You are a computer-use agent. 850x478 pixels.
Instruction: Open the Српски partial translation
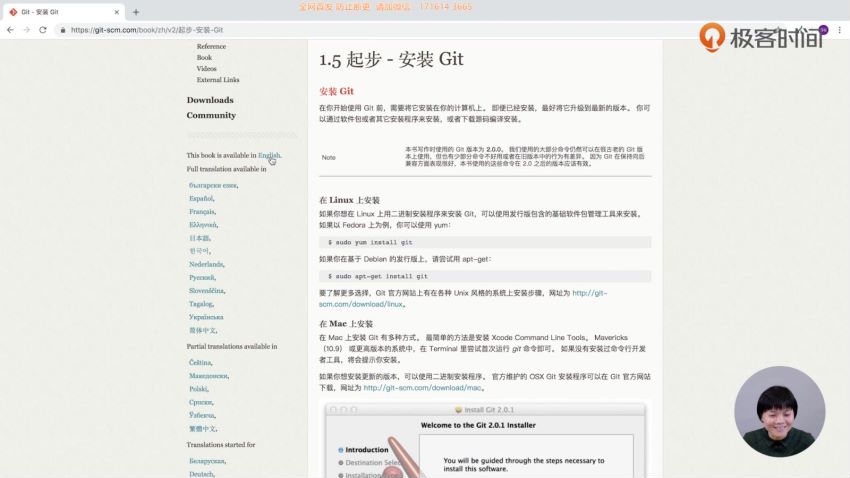click(201, 402)
